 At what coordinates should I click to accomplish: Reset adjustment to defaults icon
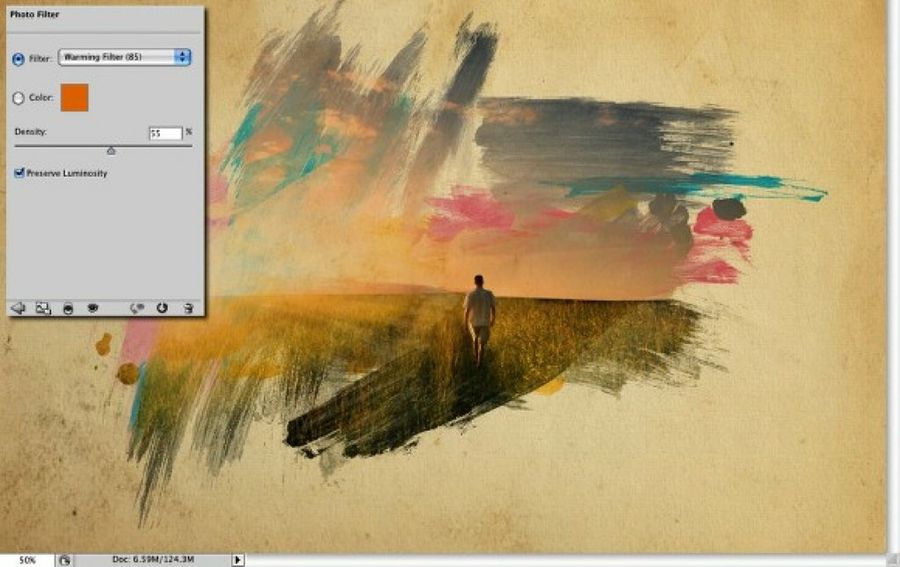[162, 309]
